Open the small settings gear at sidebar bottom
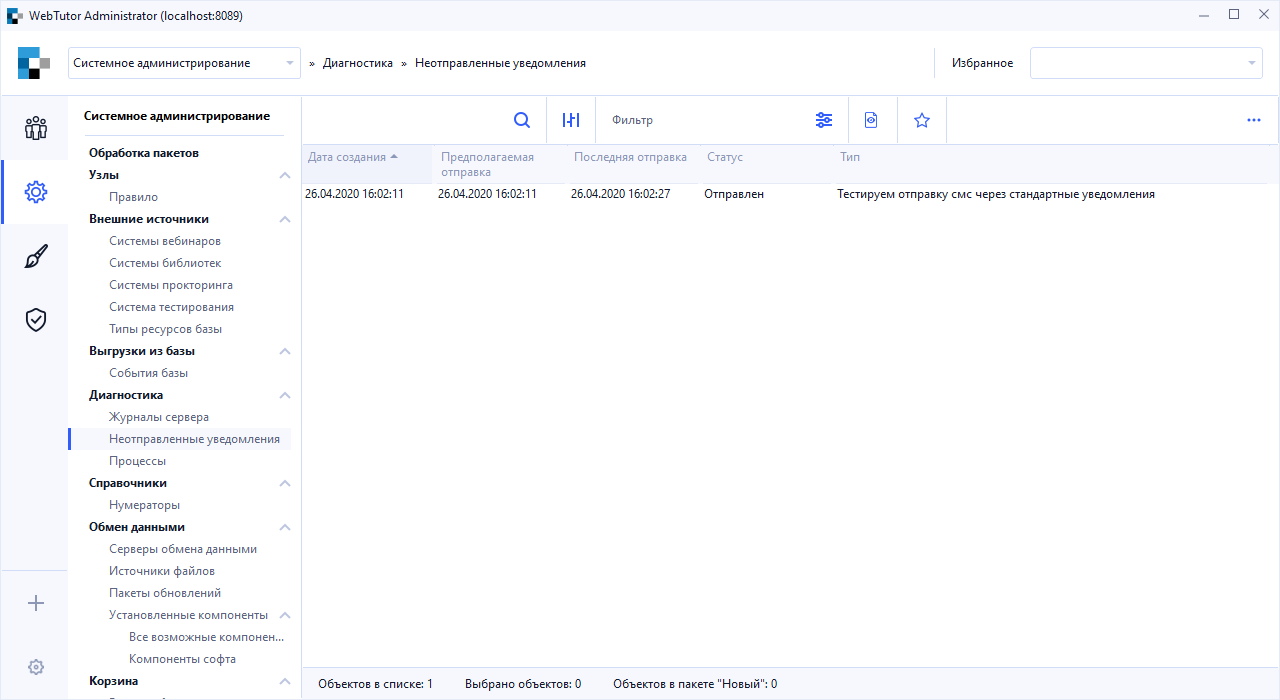 pyautogui.click(x=36, y=667)
